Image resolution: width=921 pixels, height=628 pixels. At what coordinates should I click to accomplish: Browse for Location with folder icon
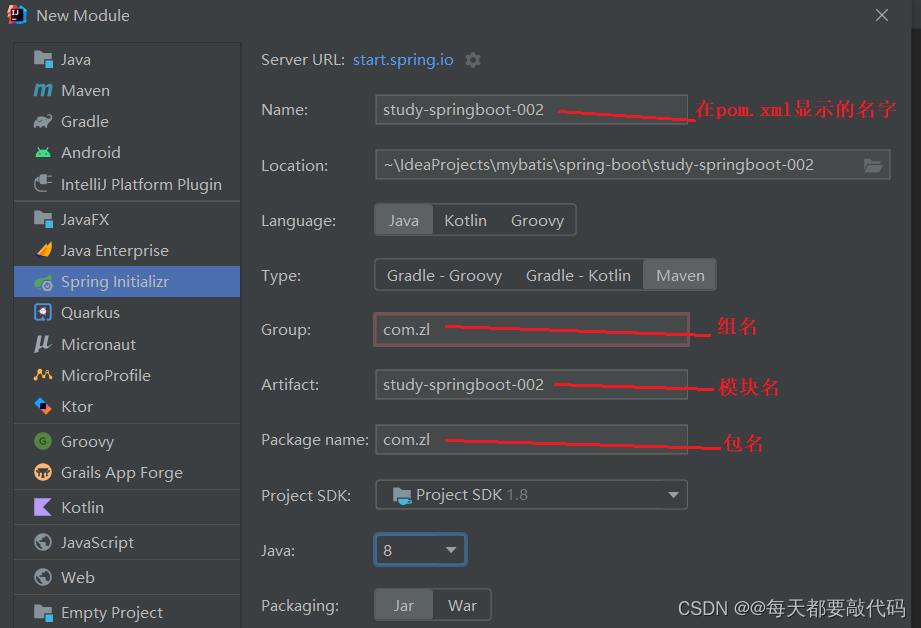[x=873, y=166]
